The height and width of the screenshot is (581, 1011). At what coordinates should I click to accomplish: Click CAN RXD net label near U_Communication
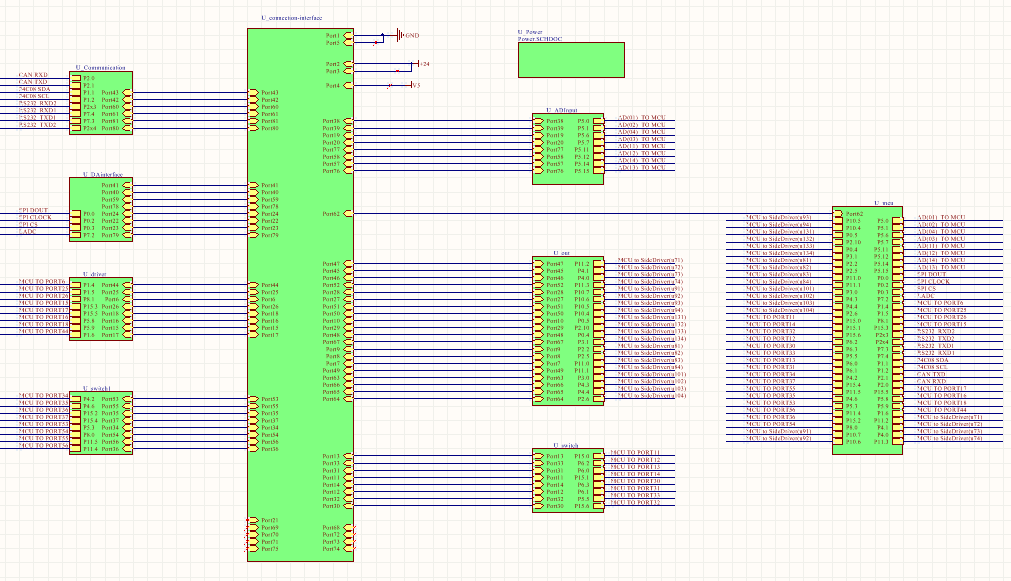pos(33,75)
